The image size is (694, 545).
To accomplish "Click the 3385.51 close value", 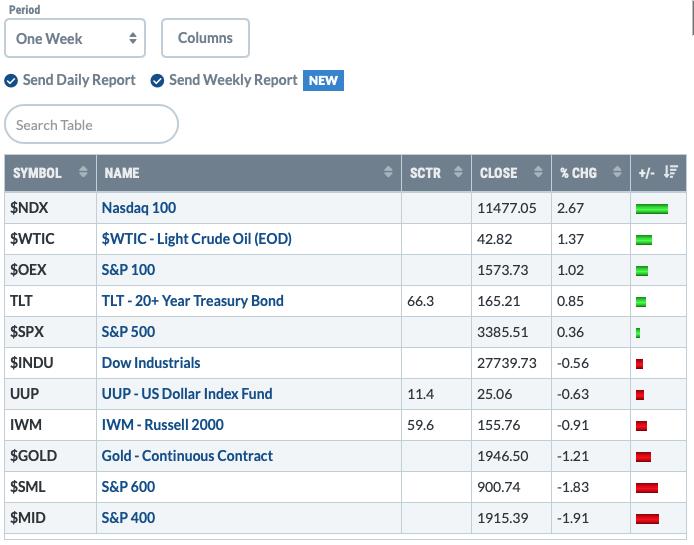I will pyautogui.click(x=503, y=332).
